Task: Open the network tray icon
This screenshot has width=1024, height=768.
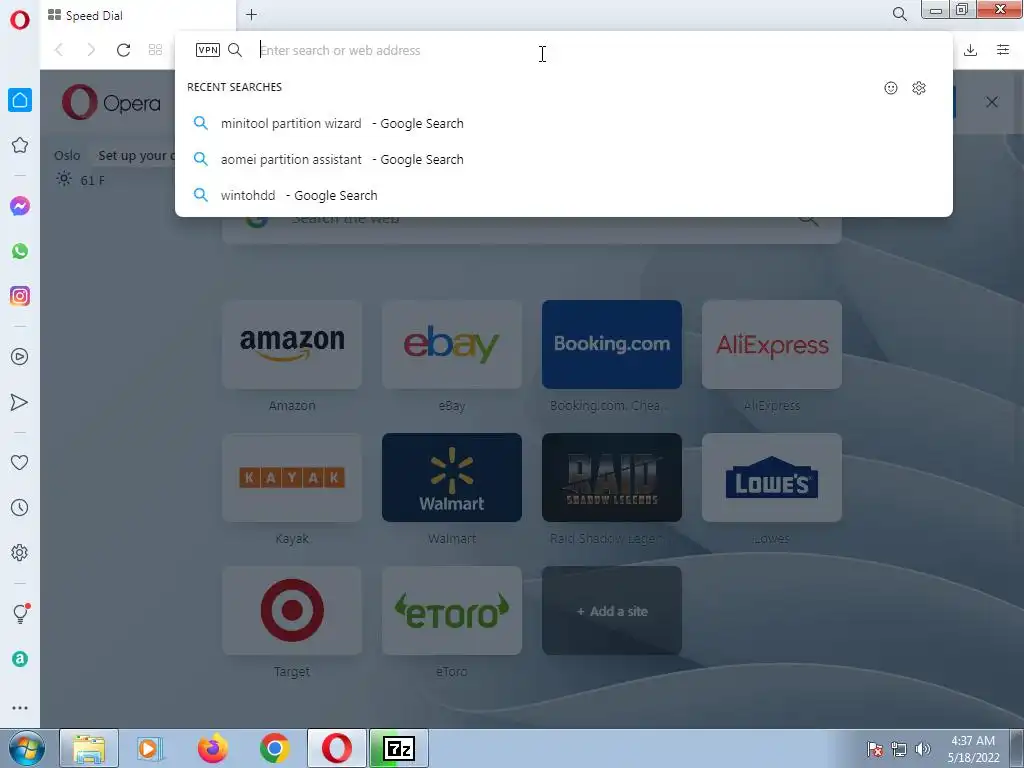Action: pos(899,749)
